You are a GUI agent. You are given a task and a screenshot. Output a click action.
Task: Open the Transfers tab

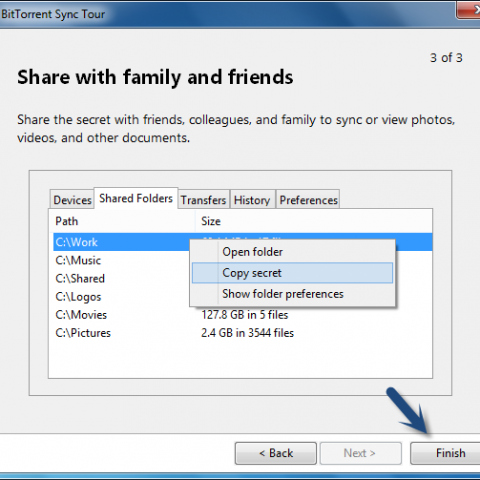coord(203,199)
